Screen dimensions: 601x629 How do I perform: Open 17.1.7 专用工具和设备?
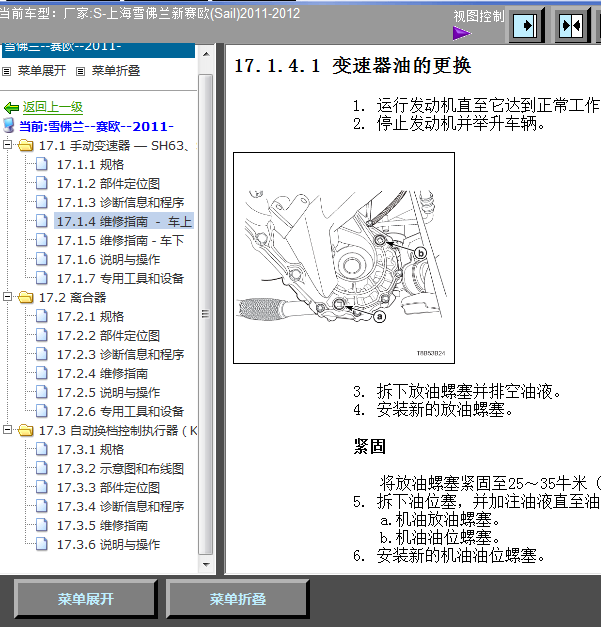tap(120, 278)
